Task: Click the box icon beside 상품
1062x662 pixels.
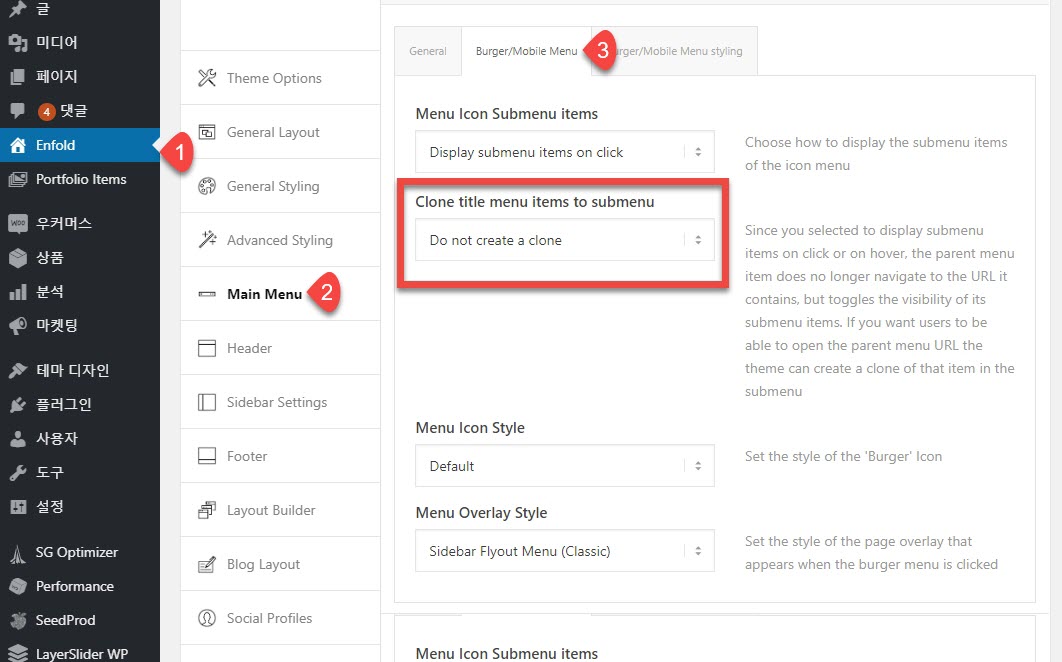Action: click(x=18, y=257)
